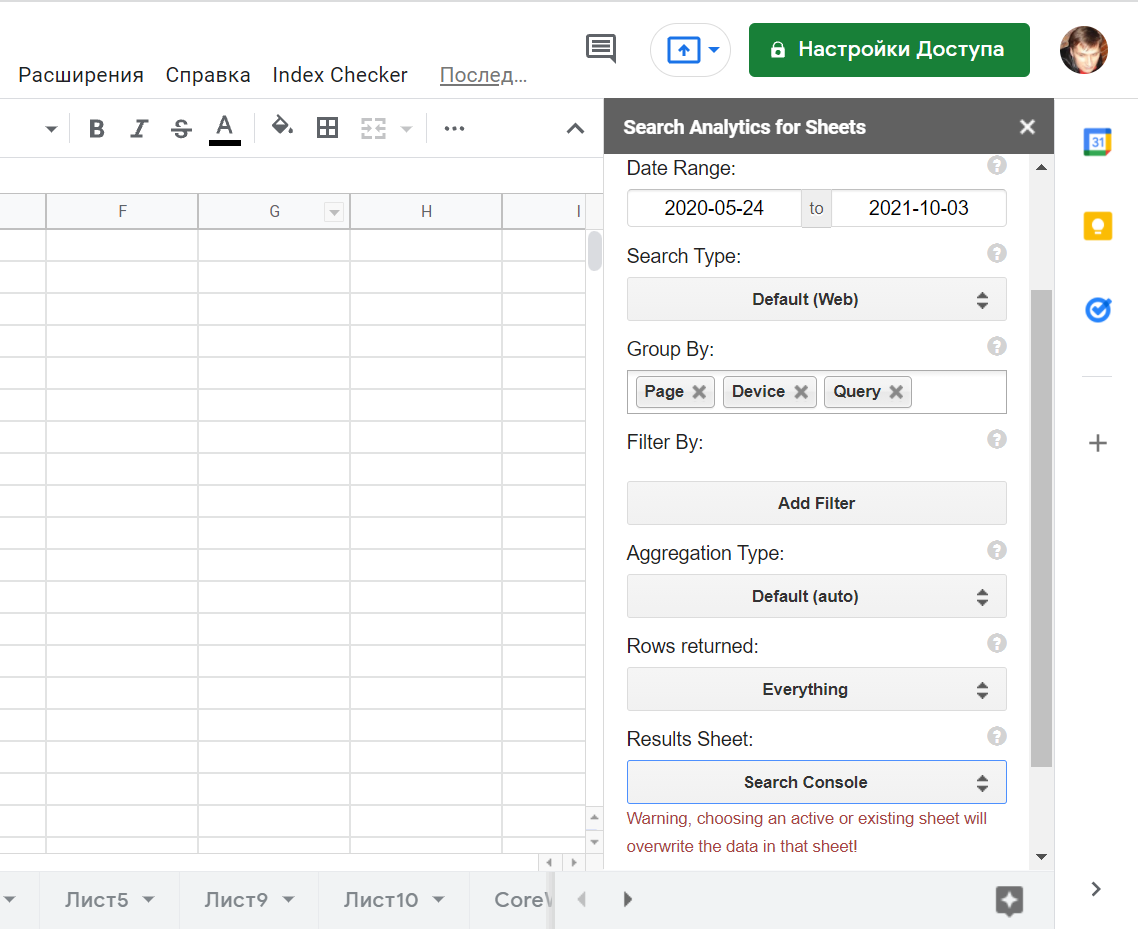Open the comment history icon
This screenshot has height=929, width=1138.
pyautogui.click(x=601, y=48)
